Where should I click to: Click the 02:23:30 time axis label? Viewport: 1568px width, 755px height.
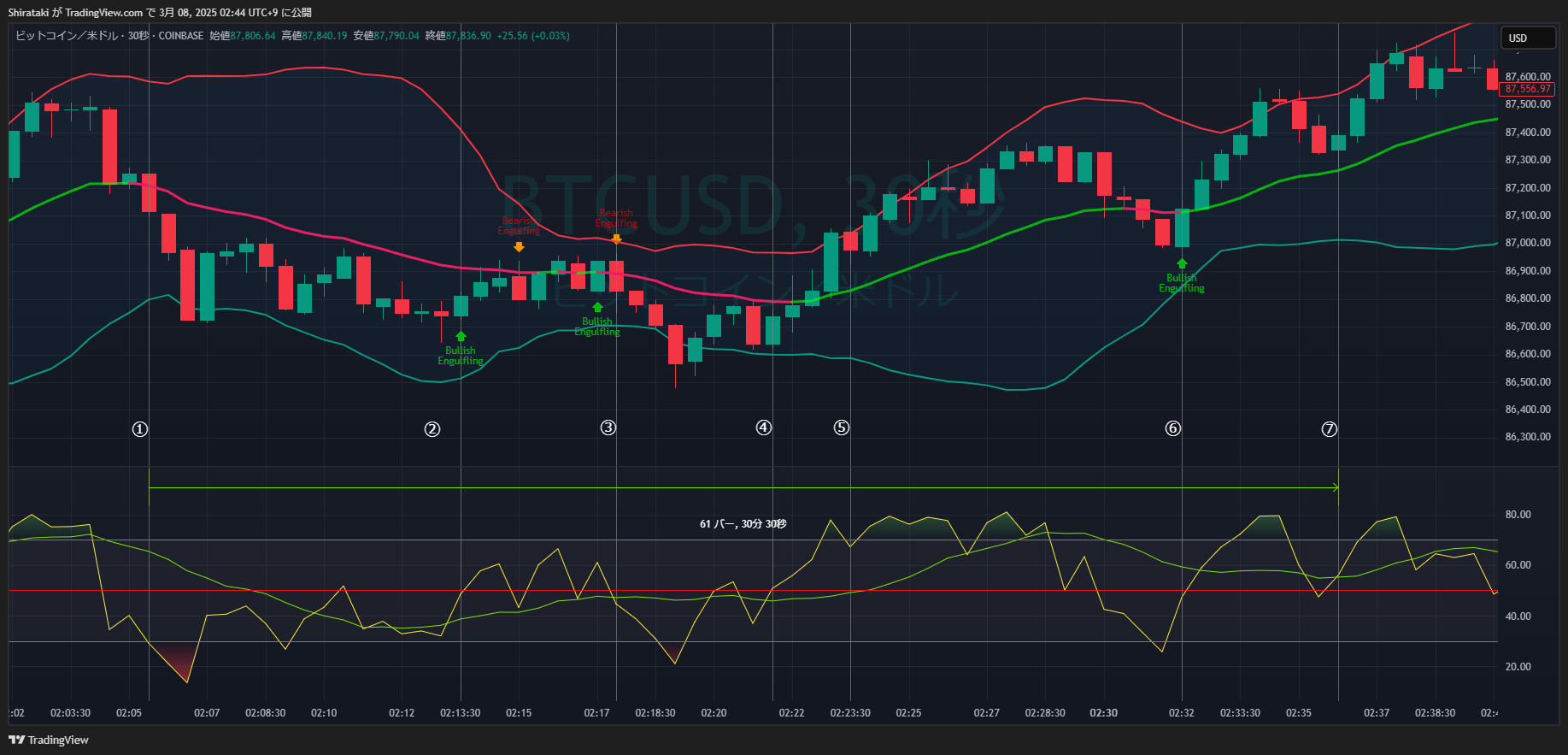(x=850, y=713)
